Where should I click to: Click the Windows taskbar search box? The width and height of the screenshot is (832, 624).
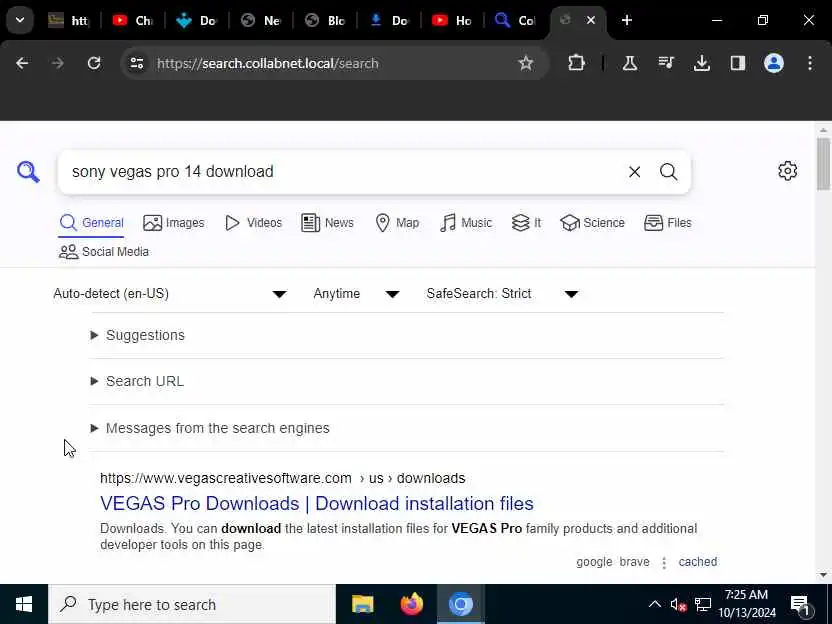192,604
